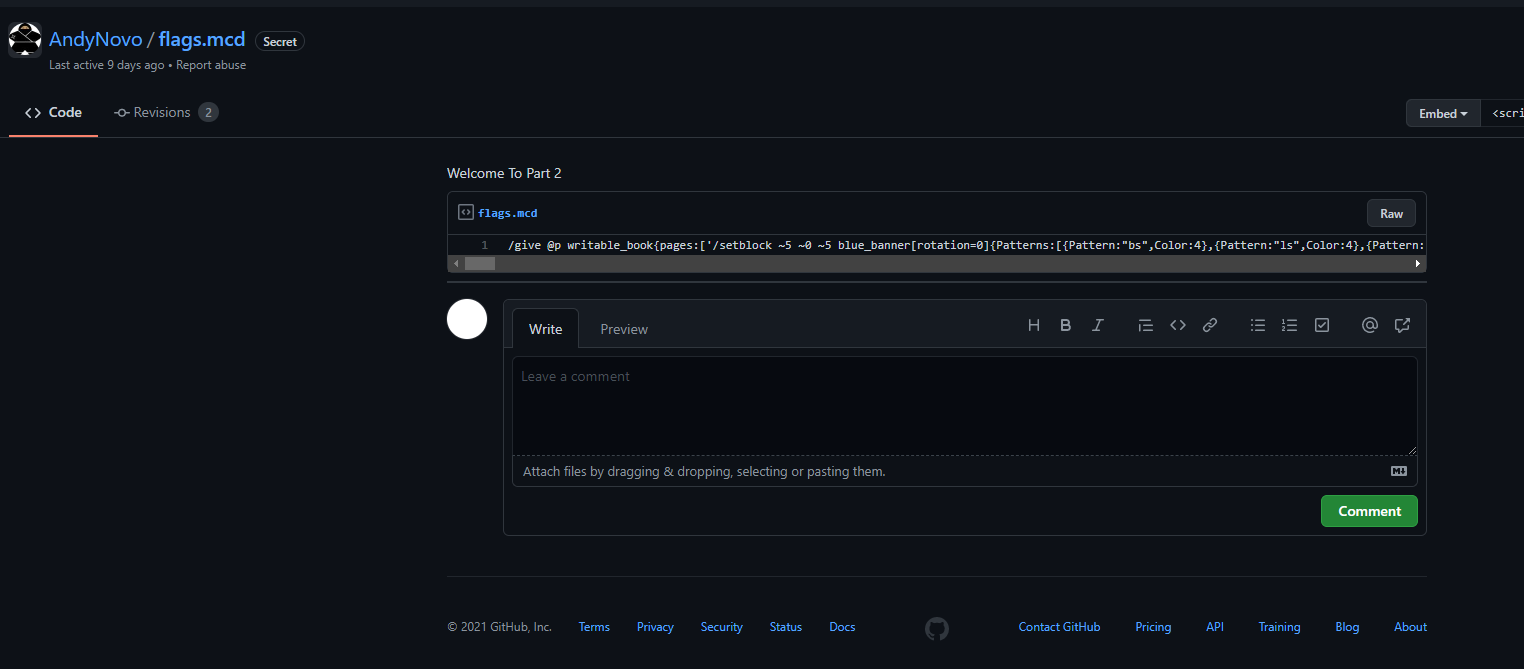Open the Privacy footer link
1524x669 pixels.
tap(655, 627)
